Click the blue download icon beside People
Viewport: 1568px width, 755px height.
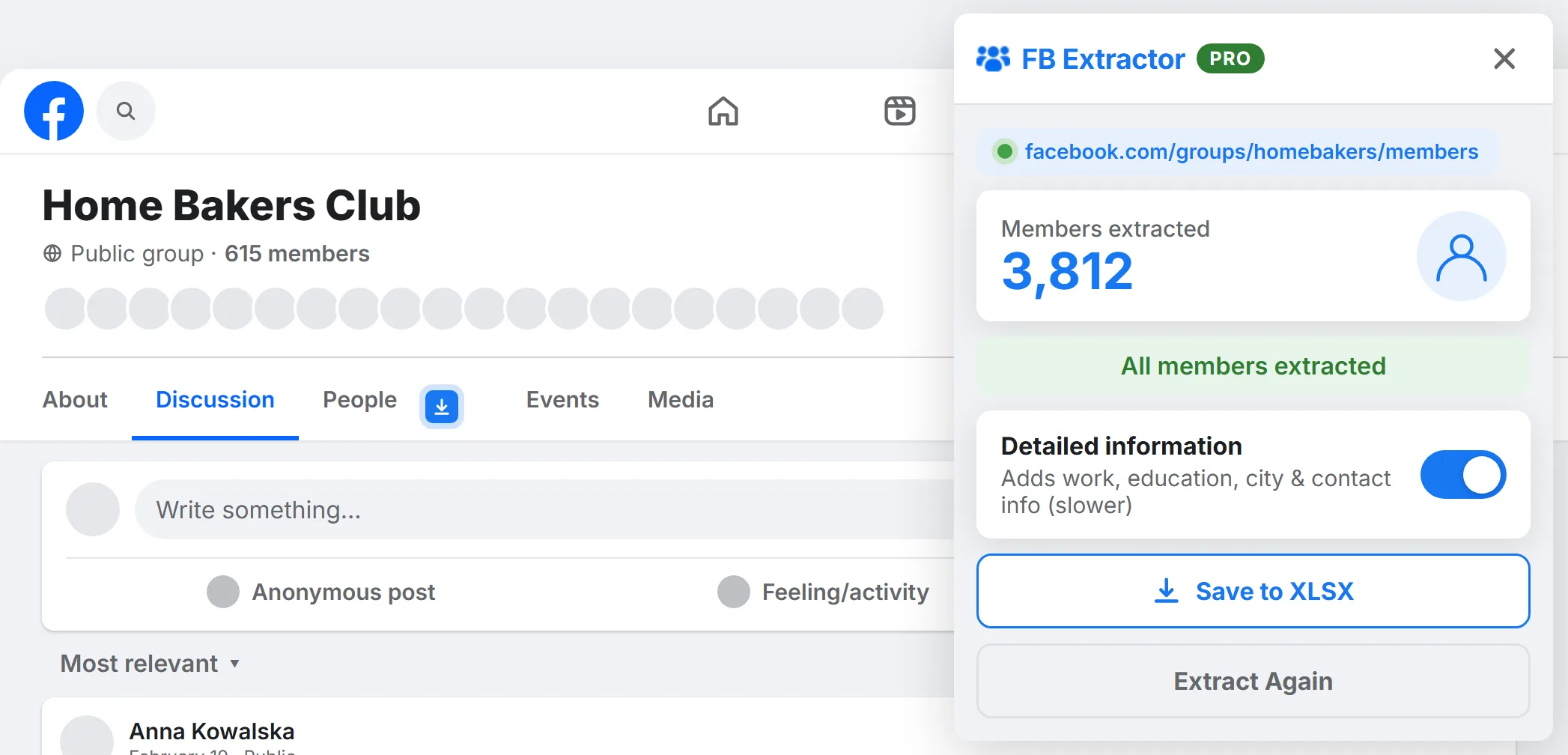(x=442, y=407)
